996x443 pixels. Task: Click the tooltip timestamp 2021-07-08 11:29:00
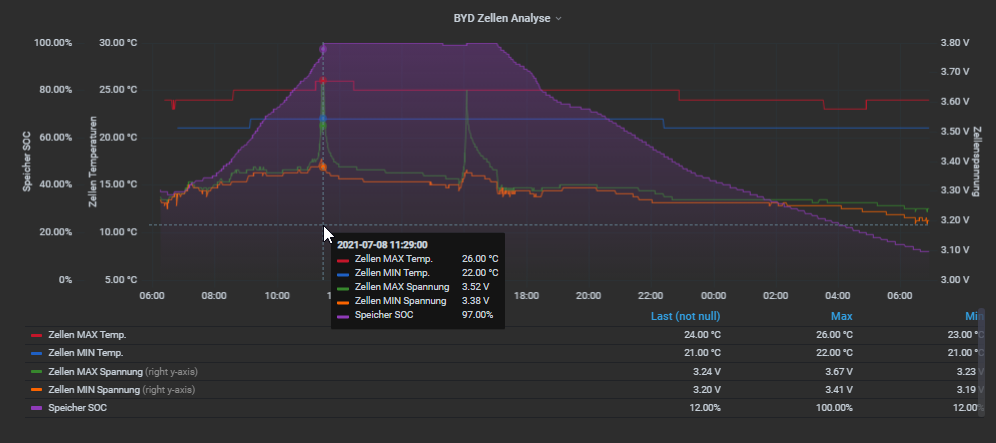[382, 244]
